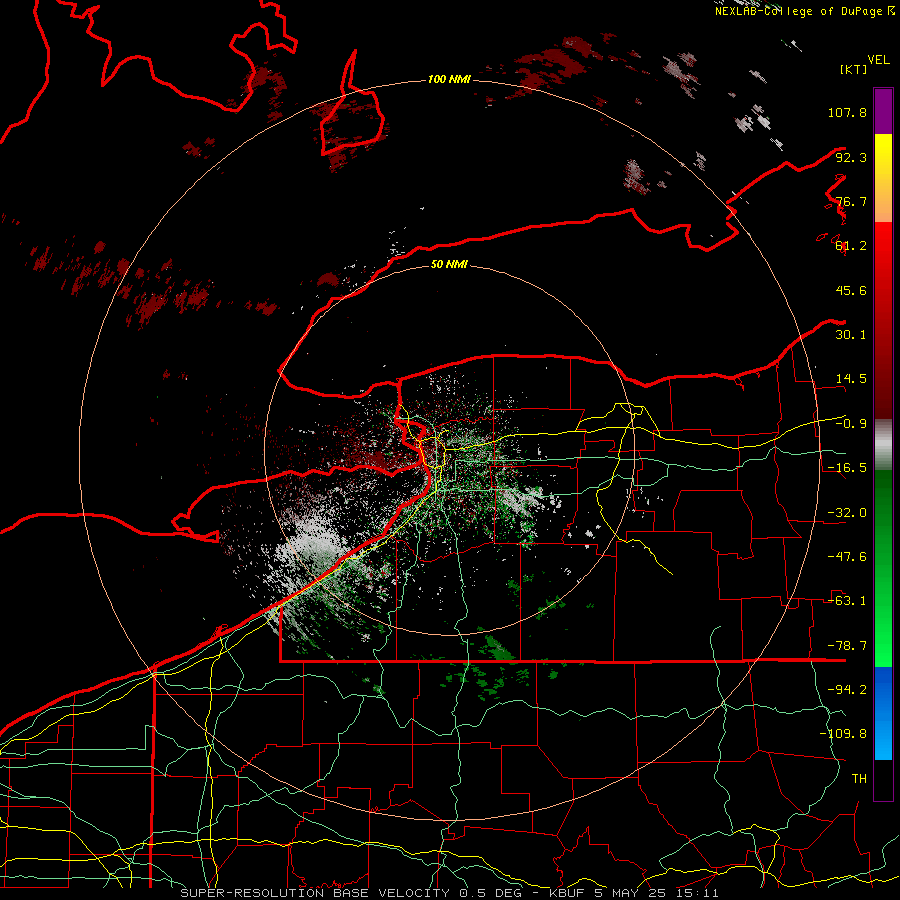Click the 61.2 value on velocity scale

(851, 246)
